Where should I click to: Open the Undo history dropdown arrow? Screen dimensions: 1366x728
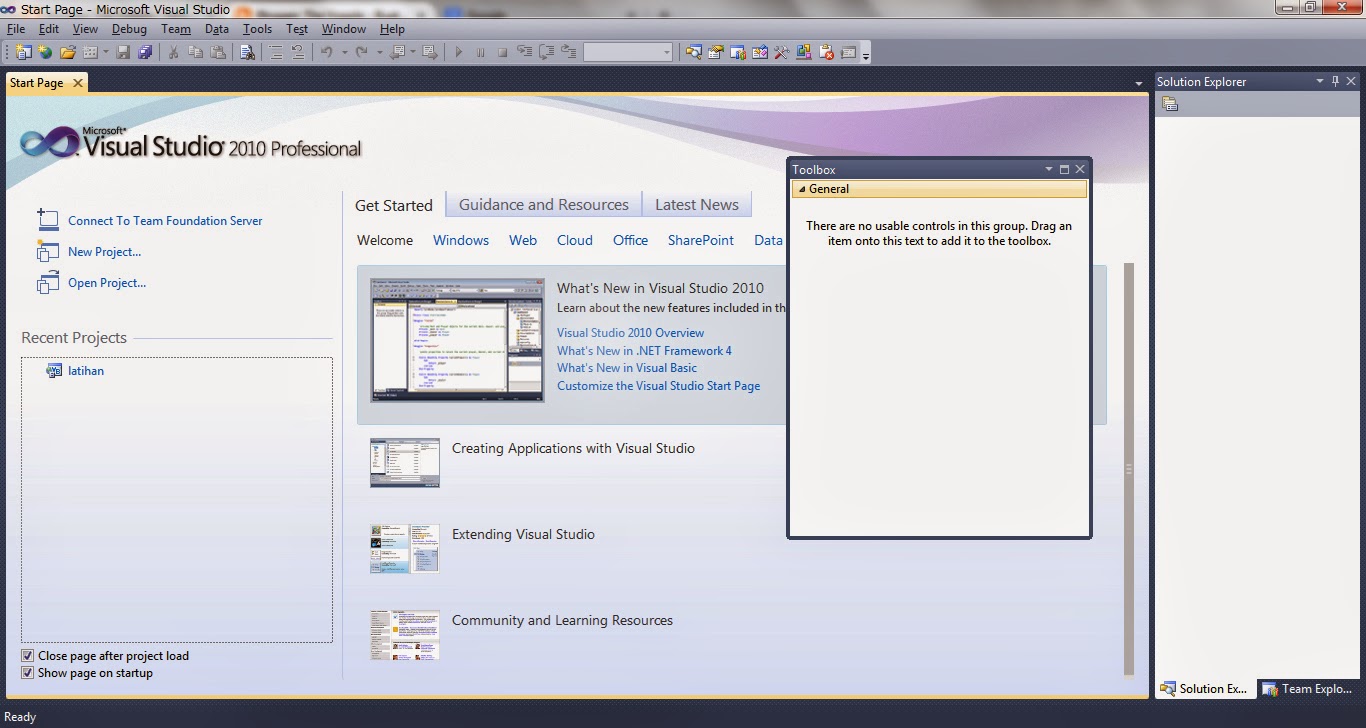343,52
